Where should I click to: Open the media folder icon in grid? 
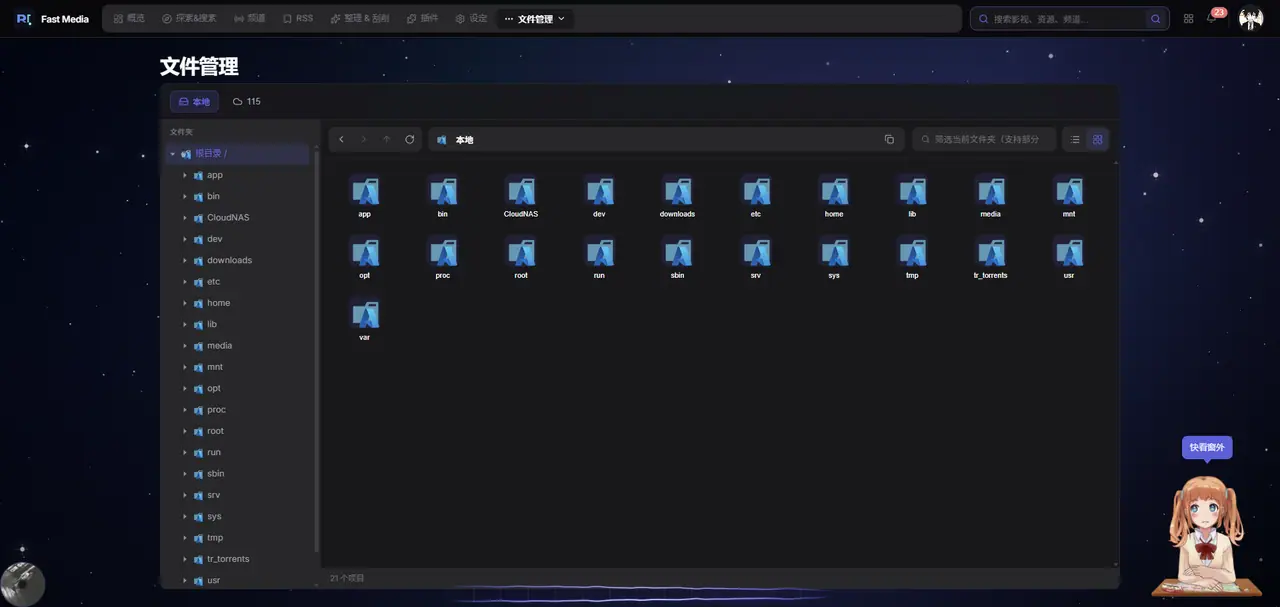(991, 191)
